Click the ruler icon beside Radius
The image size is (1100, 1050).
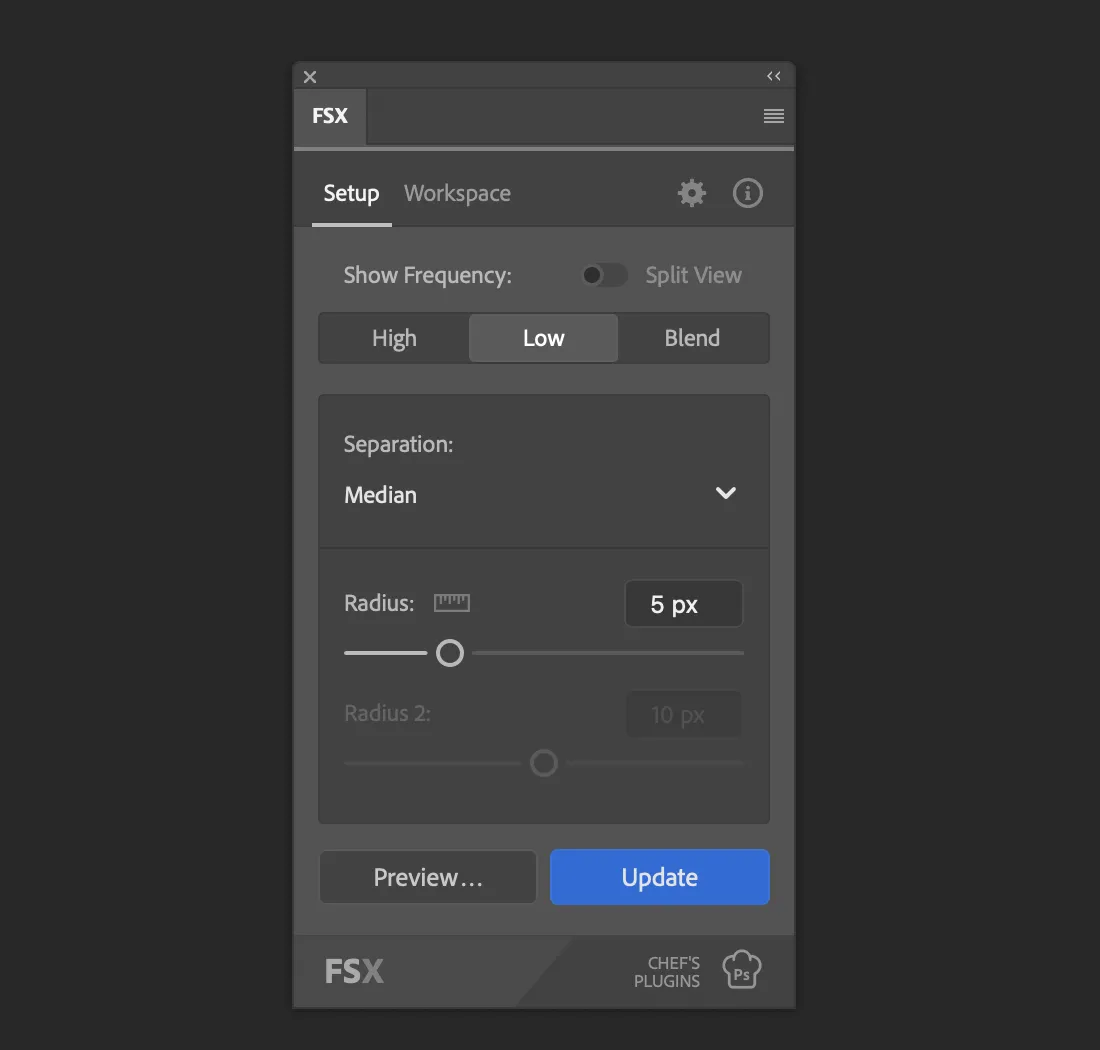452,603
